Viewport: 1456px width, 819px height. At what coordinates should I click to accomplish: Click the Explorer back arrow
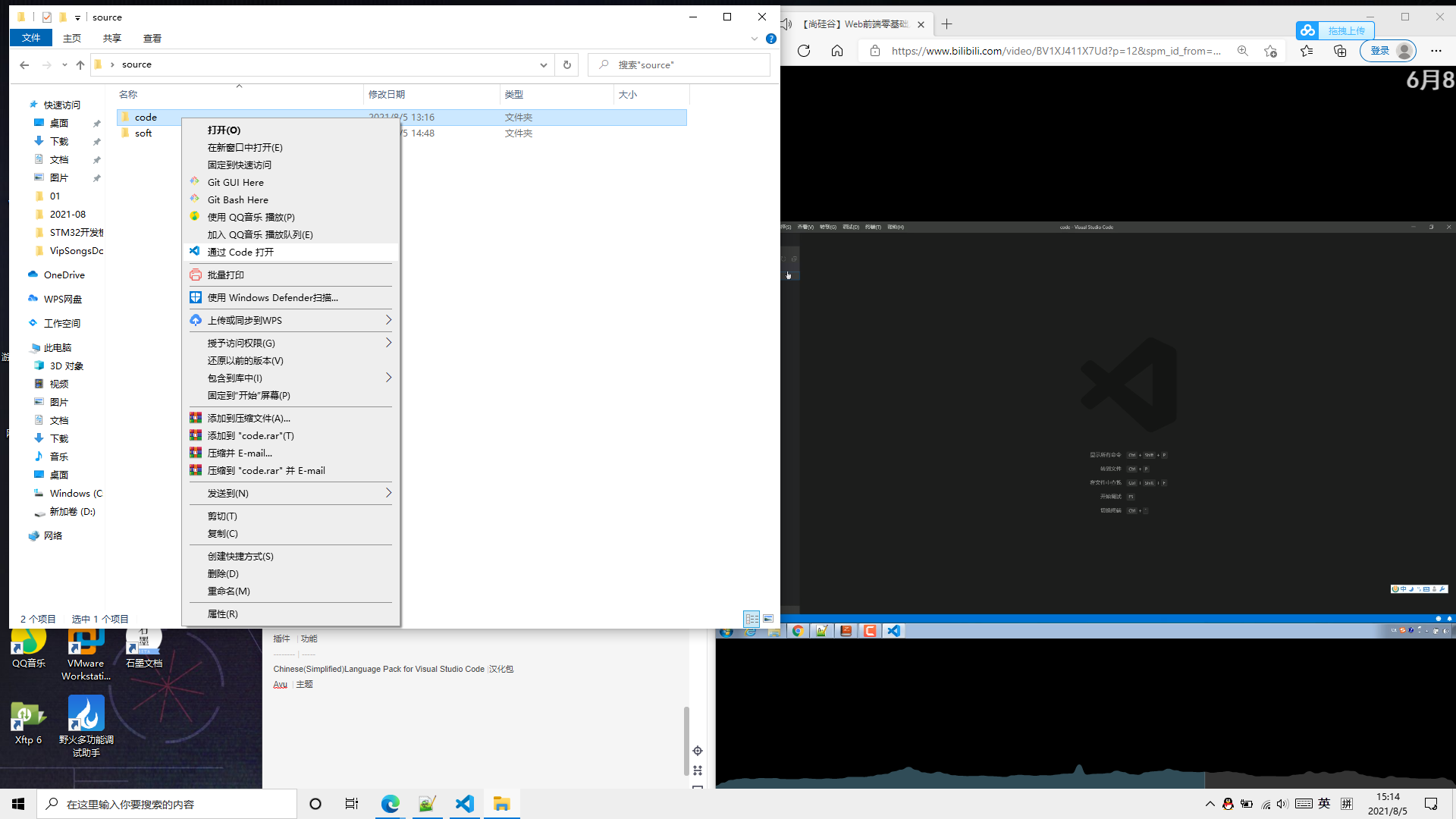[24, 64]
